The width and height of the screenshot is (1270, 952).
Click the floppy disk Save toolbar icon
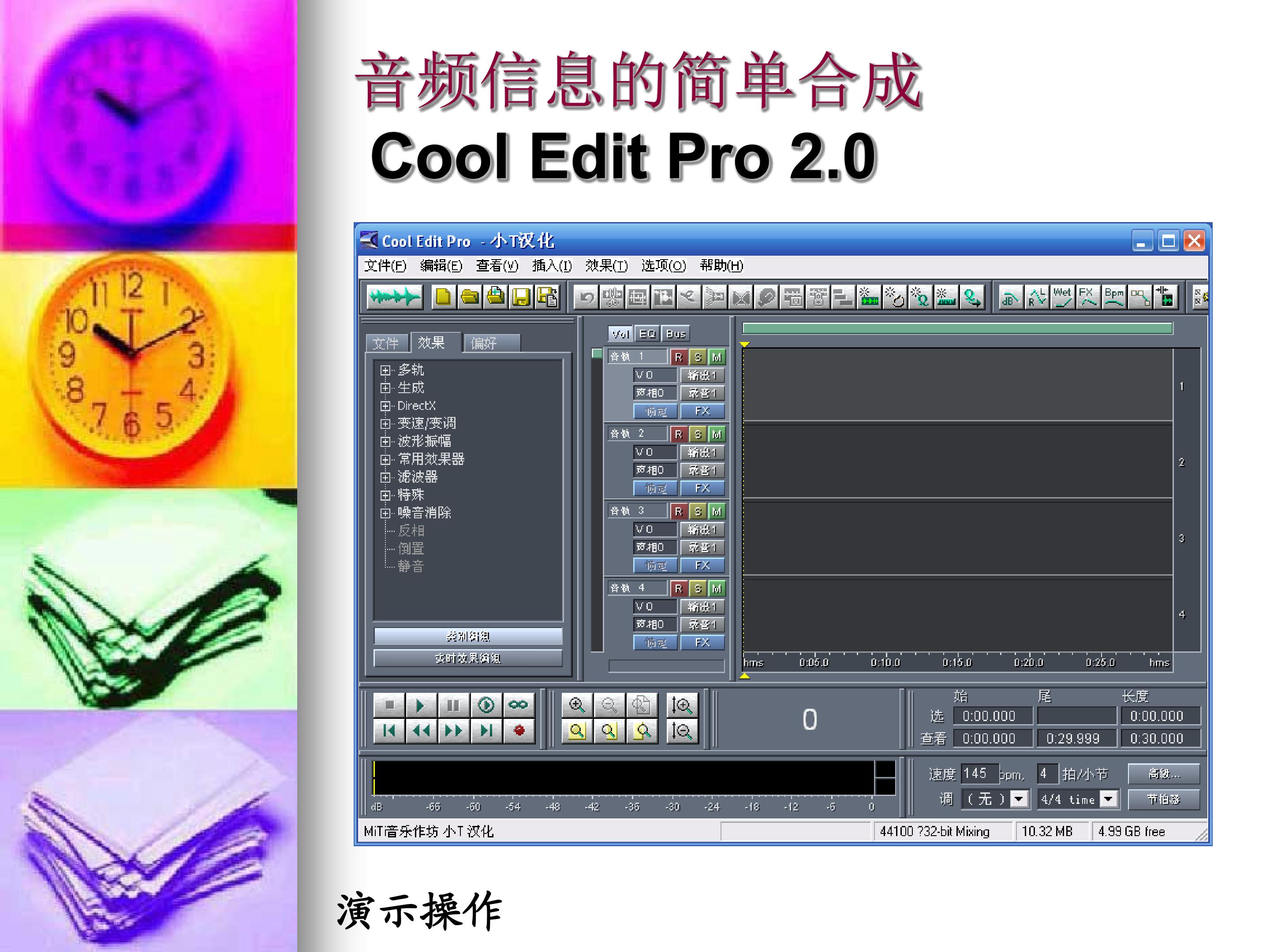click(521, 297)
